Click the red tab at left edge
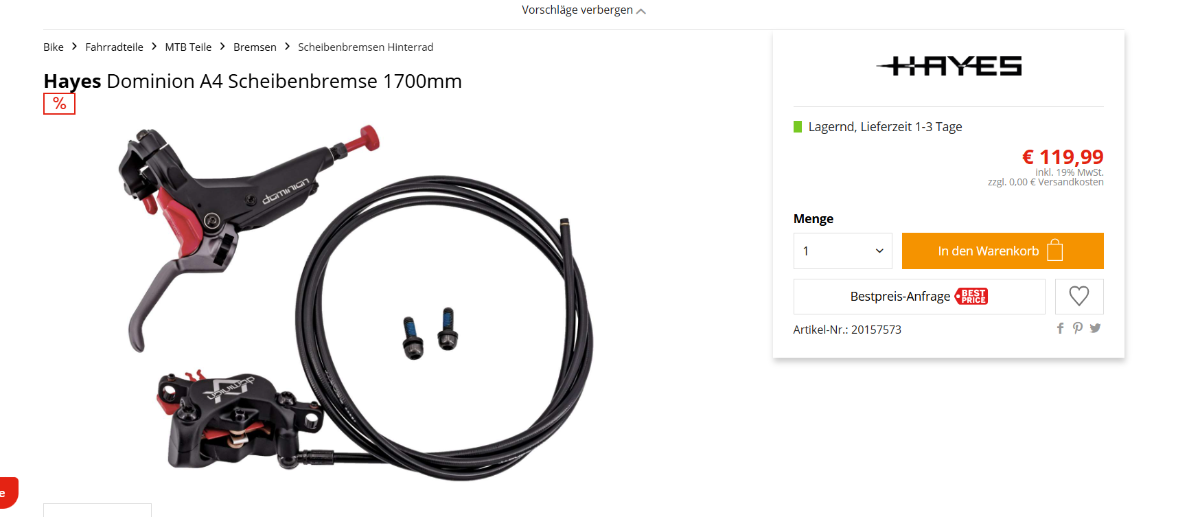Screen dimensions: 1200x517 click(x=8, y=492)
